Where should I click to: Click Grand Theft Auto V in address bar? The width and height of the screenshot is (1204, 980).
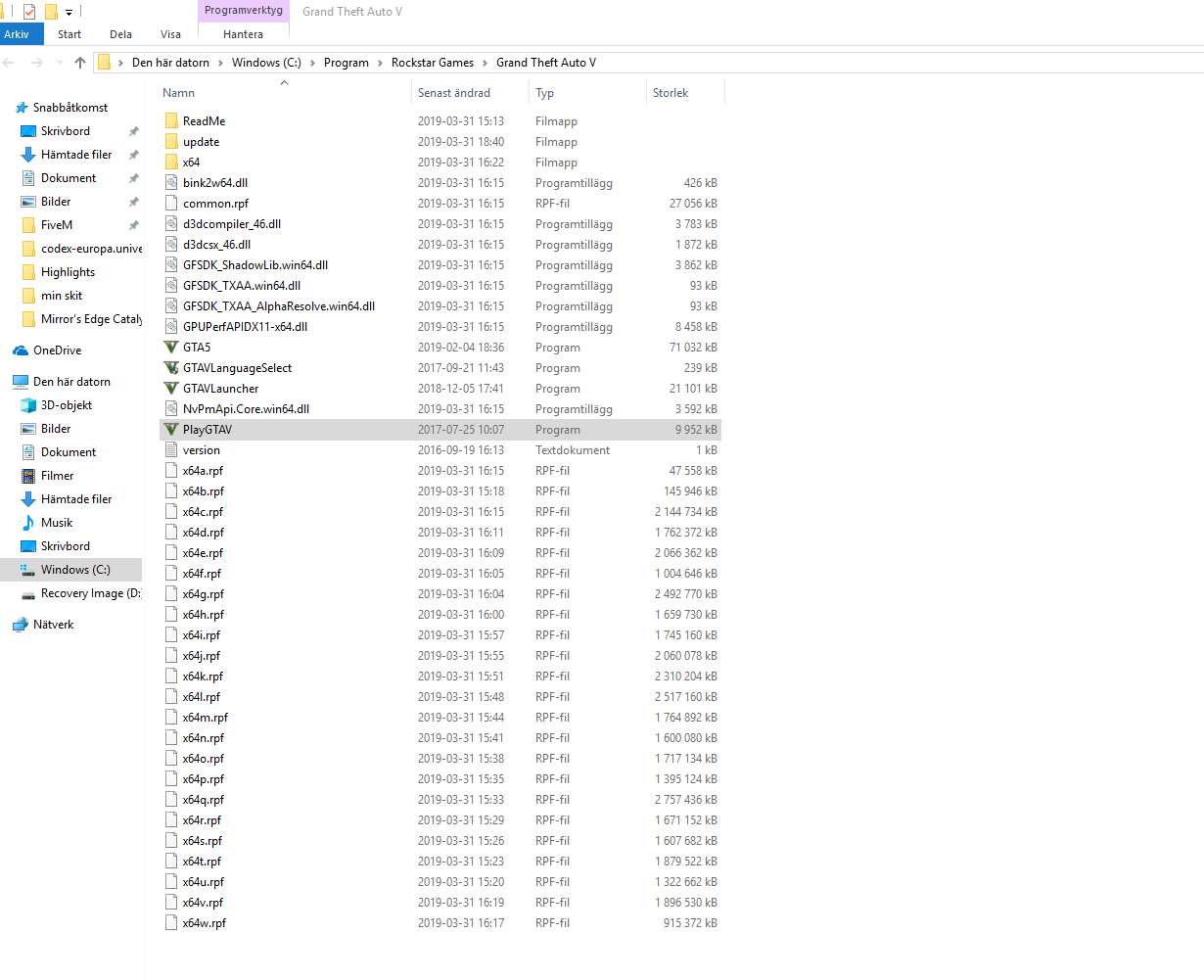[546, 63]
